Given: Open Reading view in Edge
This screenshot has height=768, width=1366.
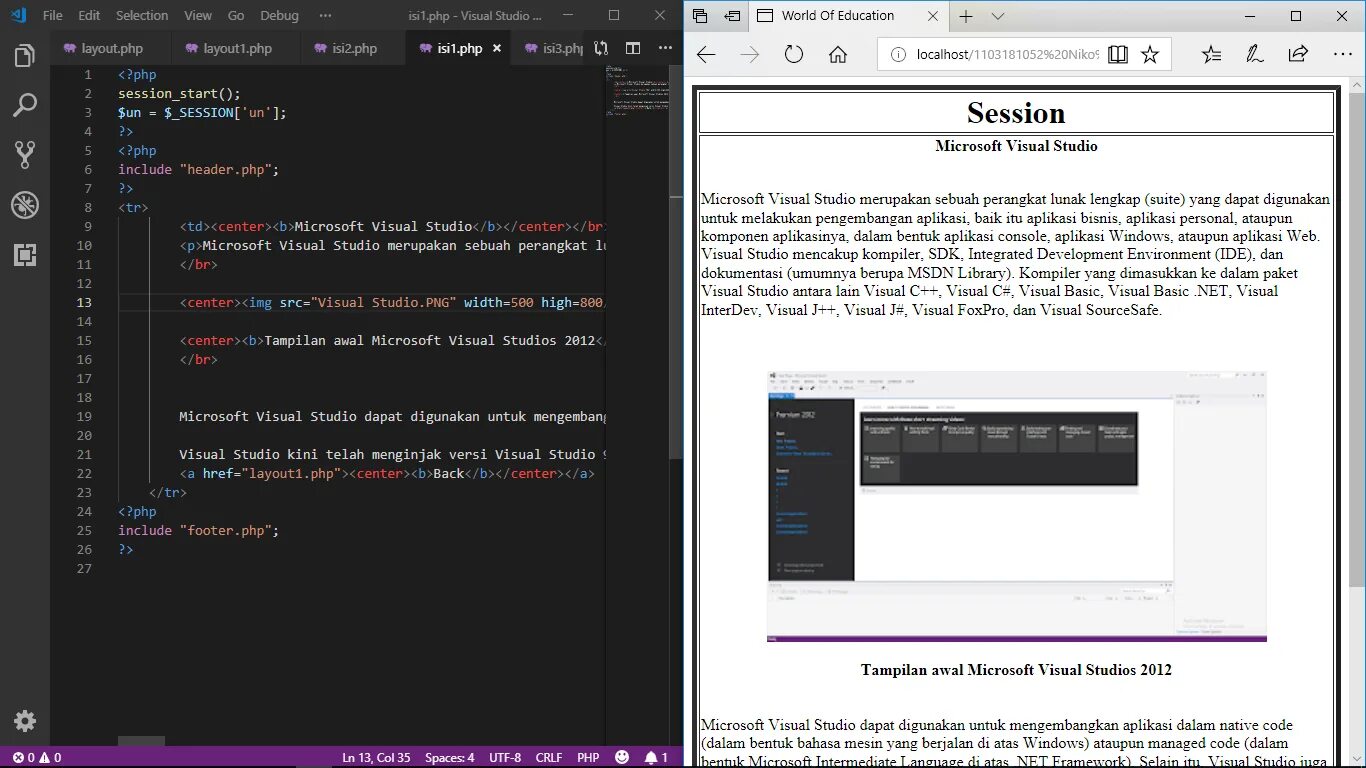Looking at the screenshot, I should (x=1118, y=55).
